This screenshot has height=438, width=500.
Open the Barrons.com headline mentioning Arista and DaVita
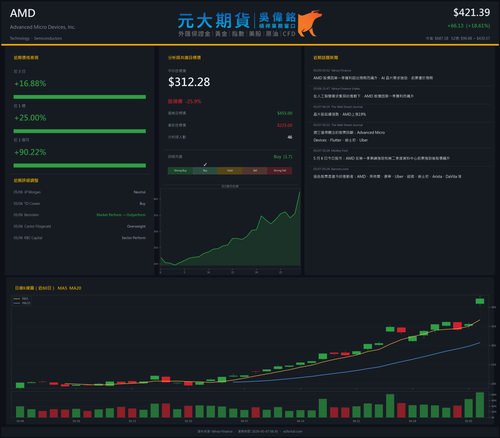(x=387, y=177)
